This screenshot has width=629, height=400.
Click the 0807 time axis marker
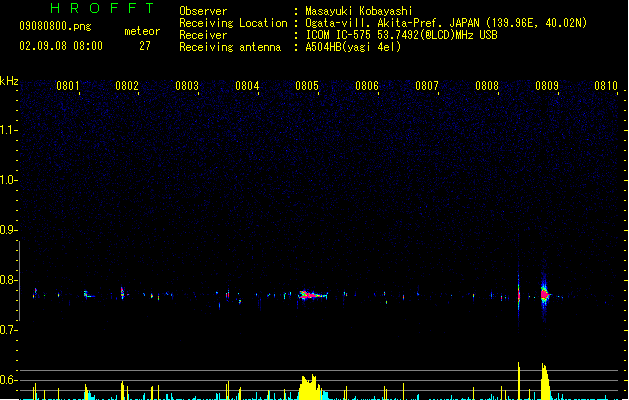pos(427,86)
